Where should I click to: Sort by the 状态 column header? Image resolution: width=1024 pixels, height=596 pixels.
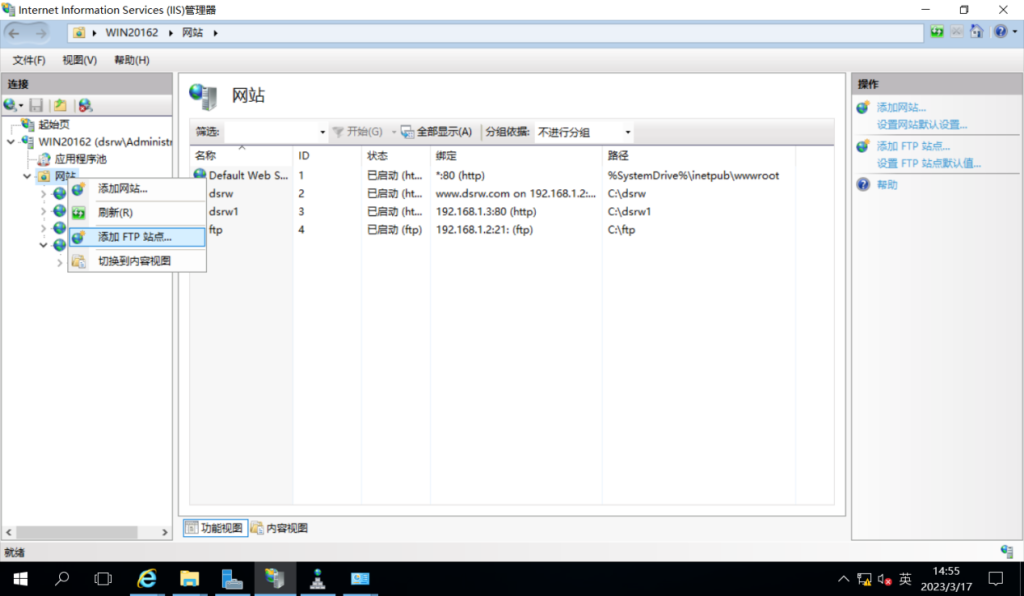point(396,155)
